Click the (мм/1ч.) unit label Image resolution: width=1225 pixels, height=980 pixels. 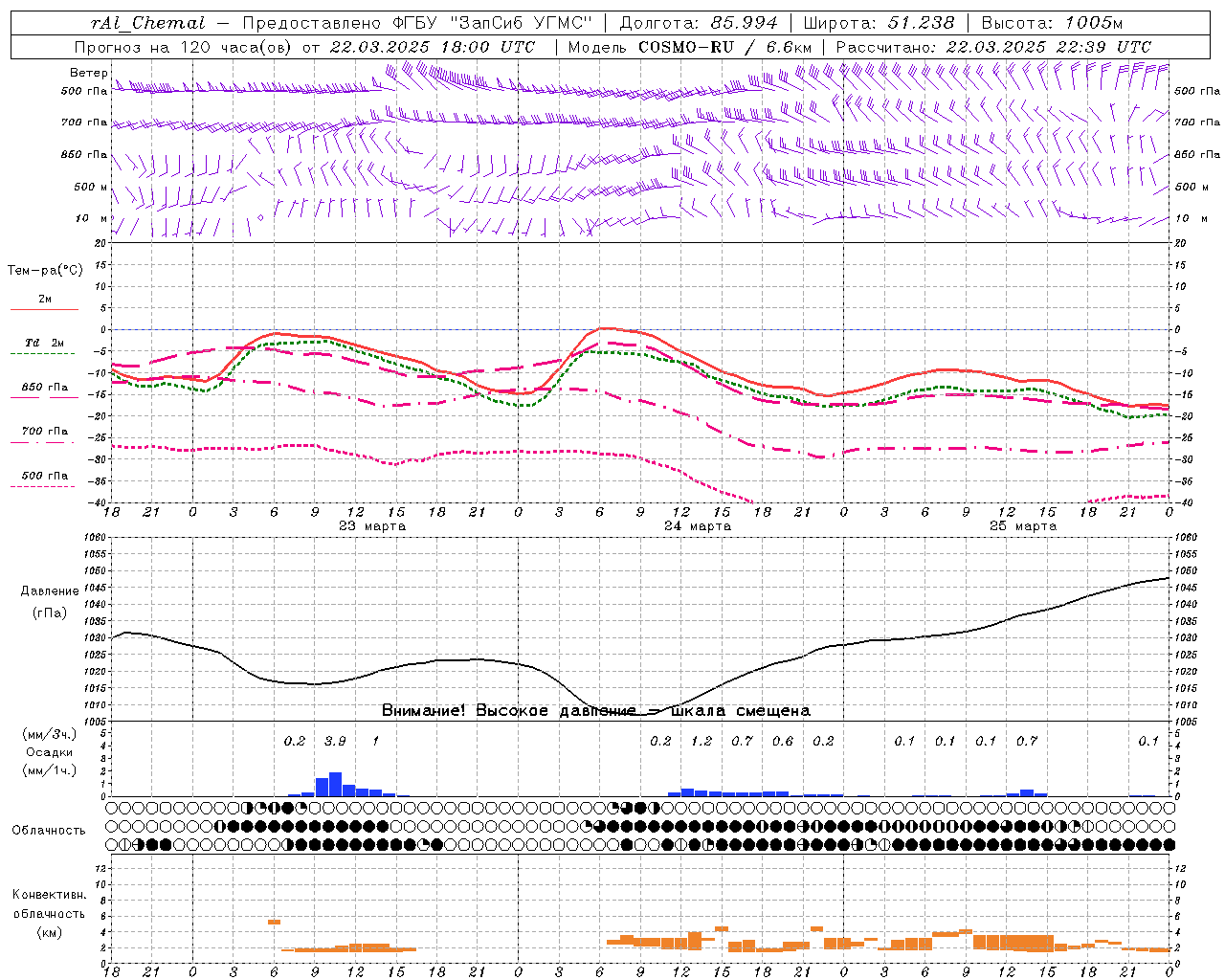click(x=49, y=769)
